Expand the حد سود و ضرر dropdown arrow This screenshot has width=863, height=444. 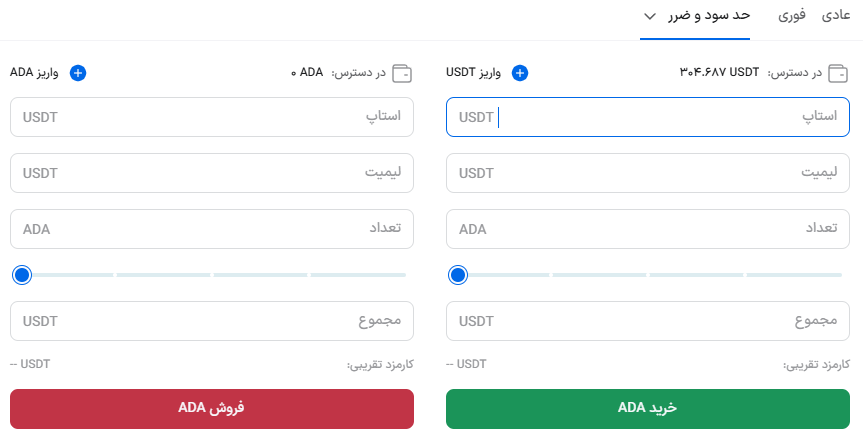pos(650,16)
